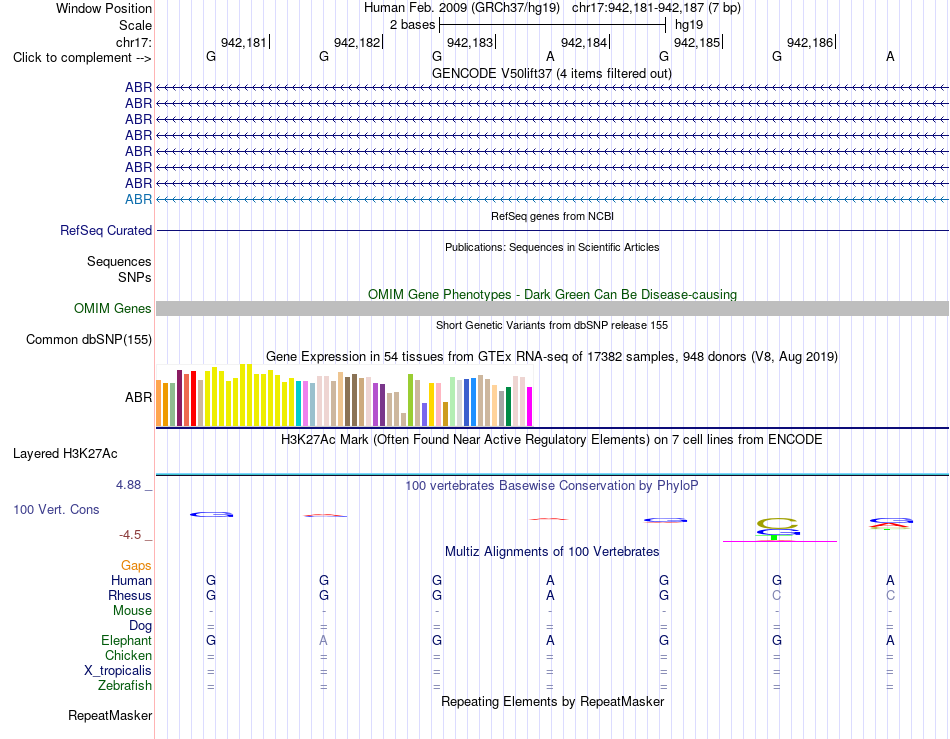The image size is (950, 739).
Task: Click the magenta bar ending the GTEx chart
Action: click(530, 406)
